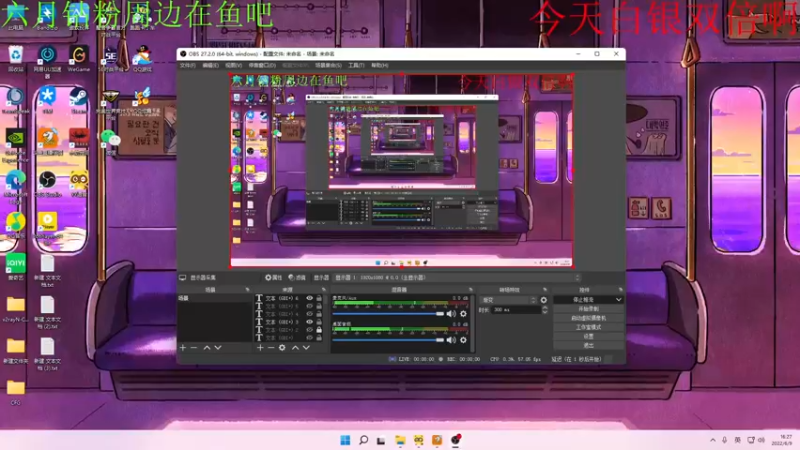
Task: Remove selected scene with minus icon
Action: (x=194, y=347)
